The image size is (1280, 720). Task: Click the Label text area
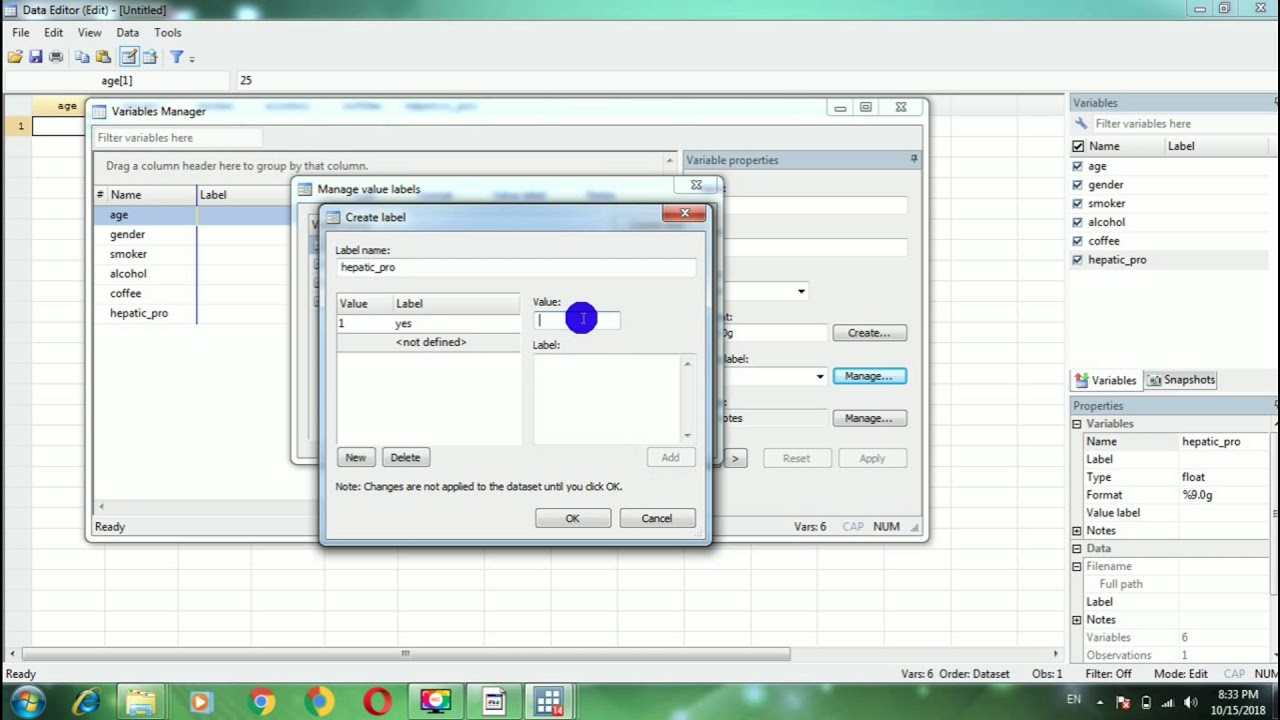[606, 398]
